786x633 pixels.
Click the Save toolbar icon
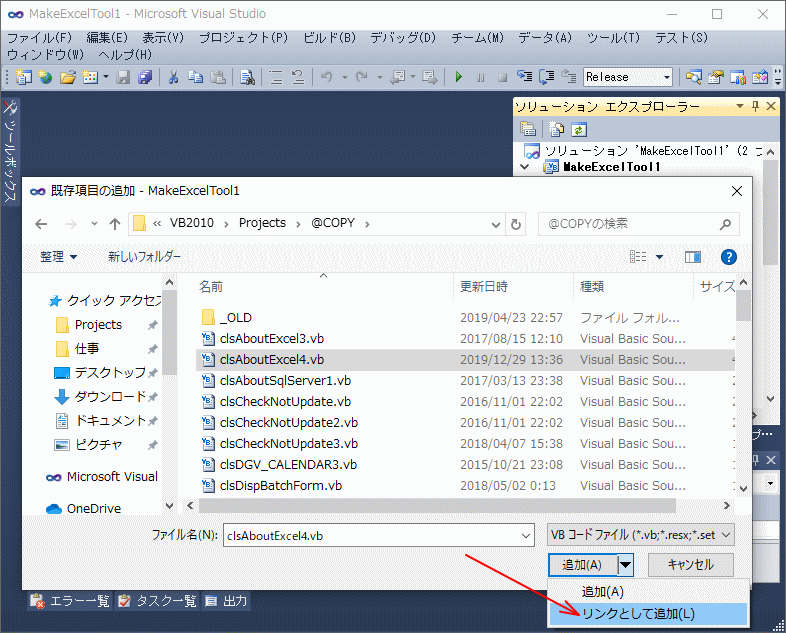click(x=123, y=77)
